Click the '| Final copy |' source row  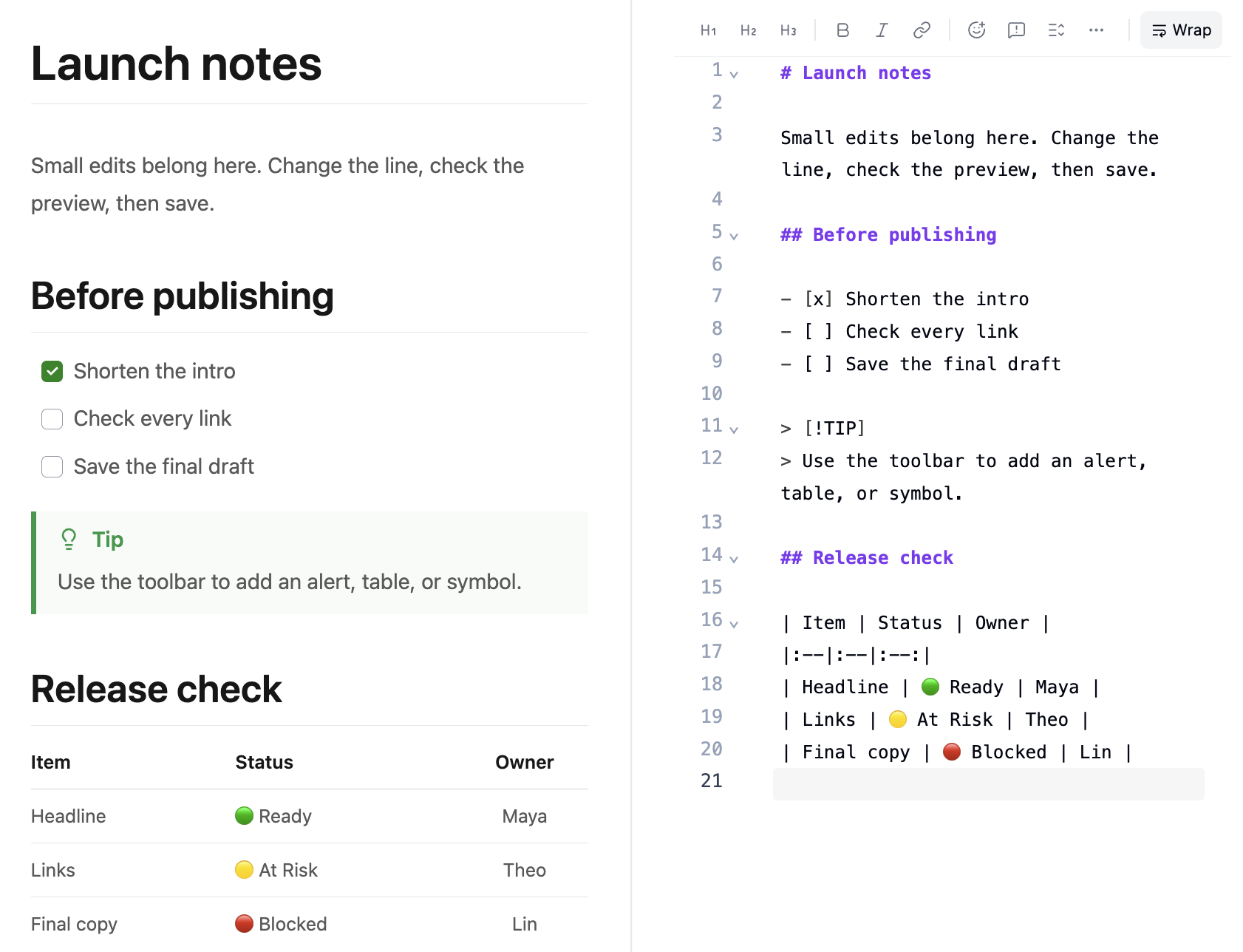click(958, 752)
